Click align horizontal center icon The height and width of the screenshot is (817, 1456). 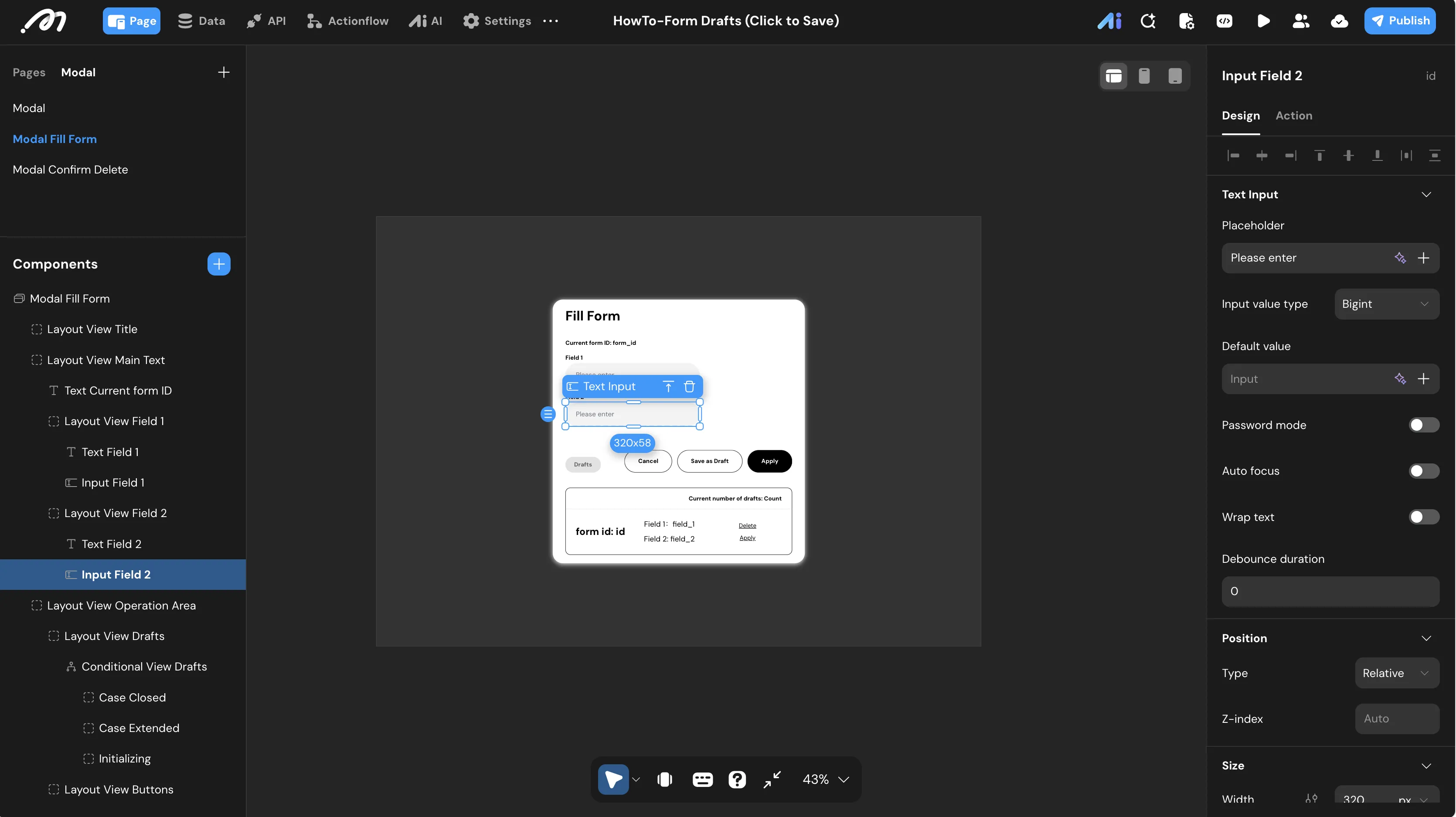click(1262, 156)
